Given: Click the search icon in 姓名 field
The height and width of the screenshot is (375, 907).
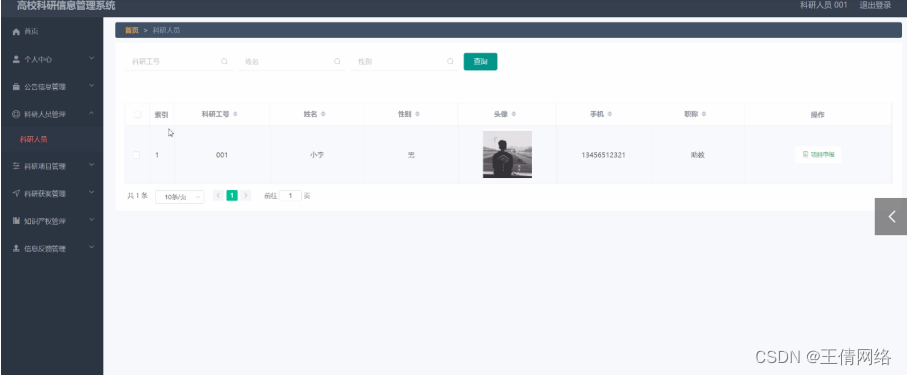Looking at the screenshot, I should [337, 61].
